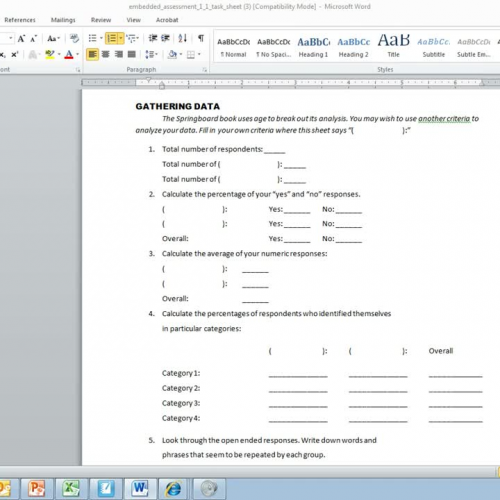Image resolution: width=500 pixels, height=500 pixels.
Task: Apply the Heading 2 style
Action: point(354,47)
